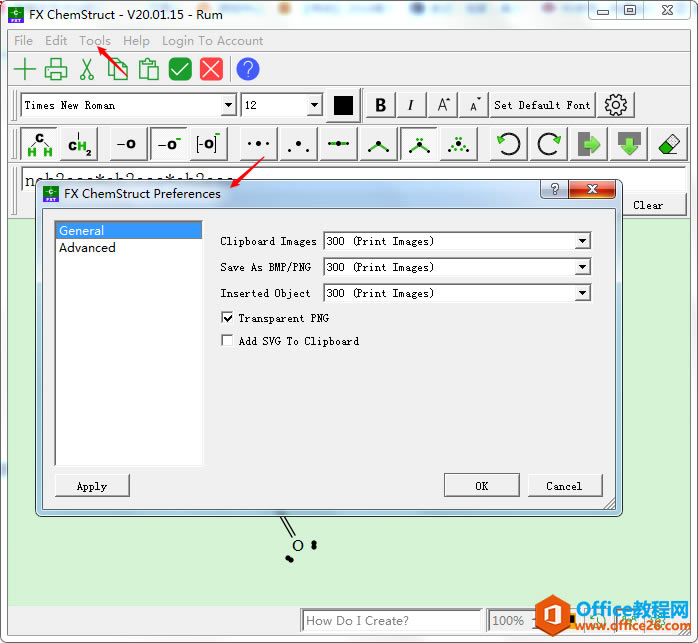
Task: Select the angled green bond icon
Action: pyautogui.click(x=378, y=144)
